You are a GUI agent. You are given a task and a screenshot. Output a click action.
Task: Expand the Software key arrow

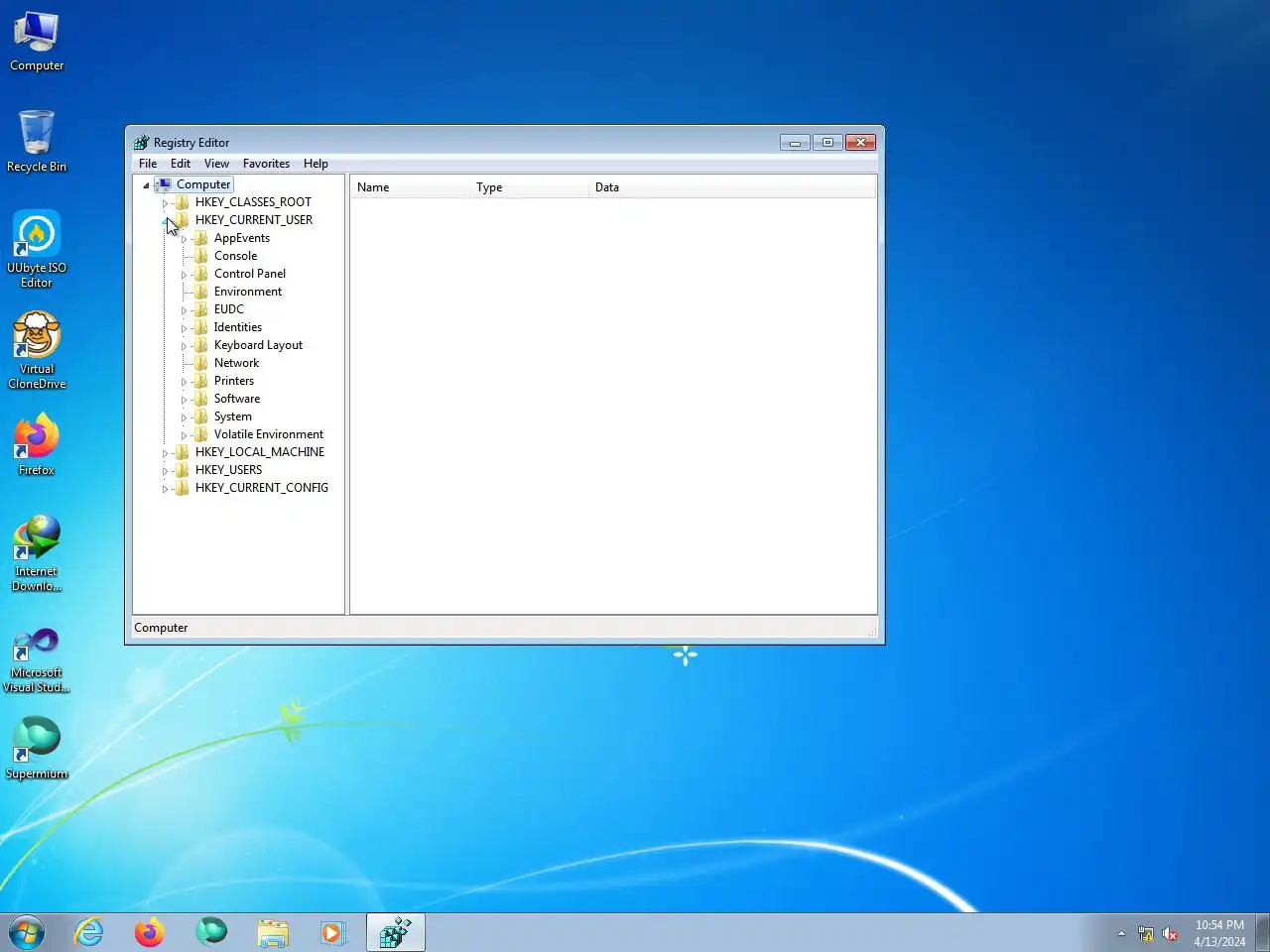click(x=184, y=399)
